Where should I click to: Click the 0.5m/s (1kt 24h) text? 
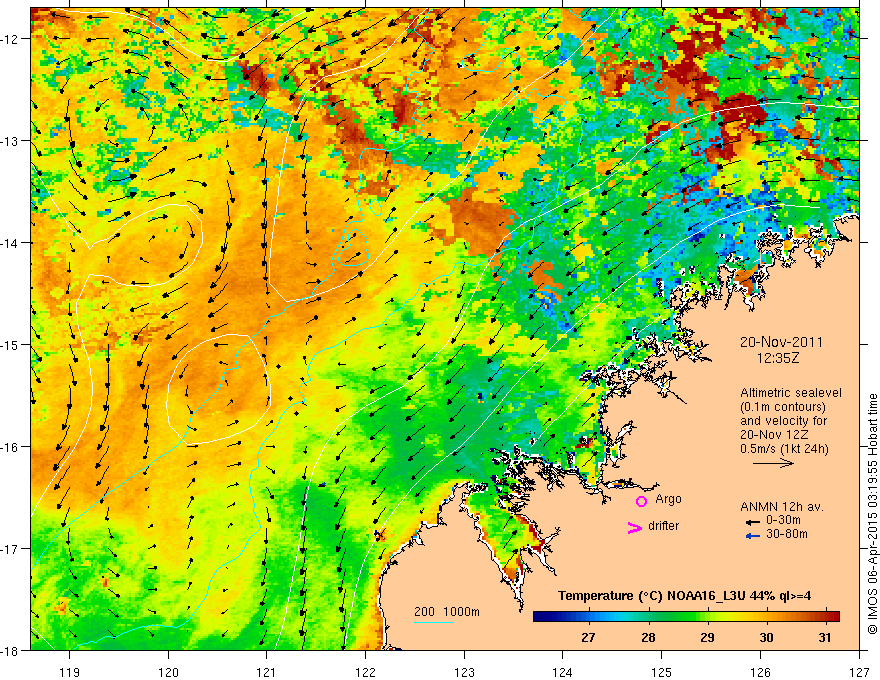784,449
